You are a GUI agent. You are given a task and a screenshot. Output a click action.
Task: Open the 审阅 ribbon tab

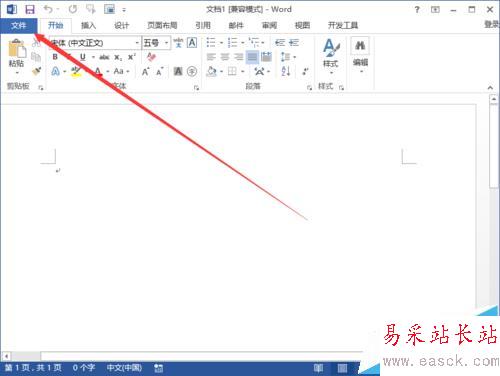pyautogui.click(x=269, y=26)
